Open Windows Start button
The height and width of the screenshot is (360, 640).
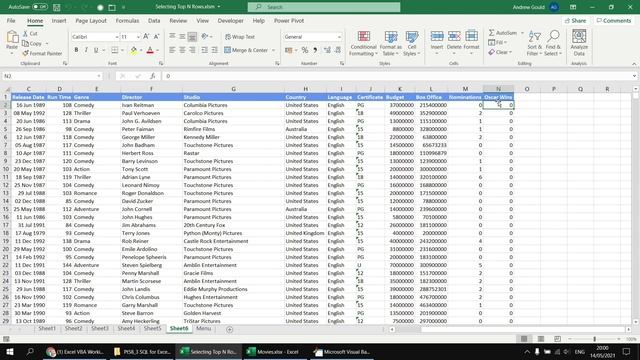[x=10, y=351]
